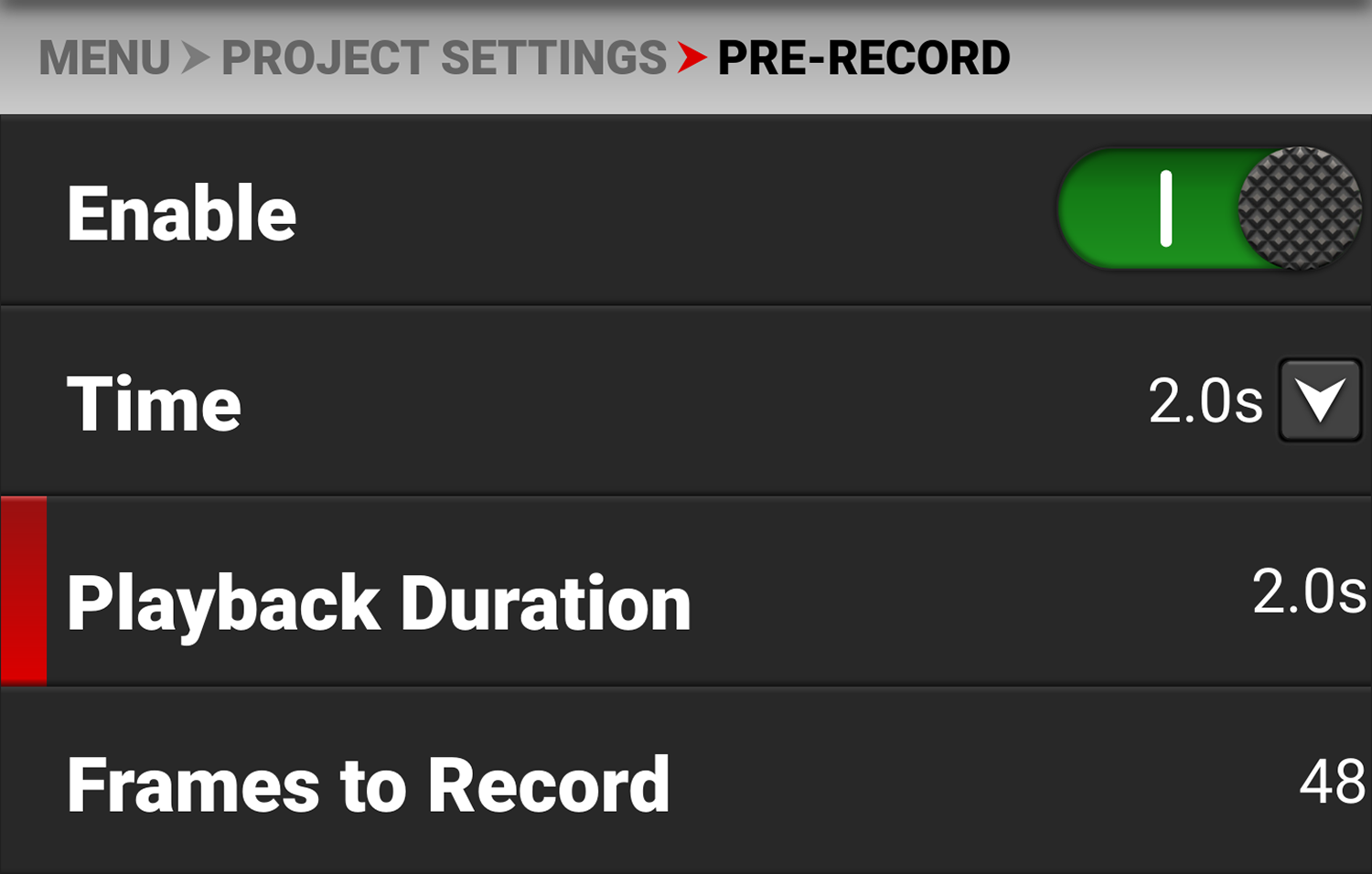The image size is (1372, 874).
Task: Select the Playback Duration label
Action: pyautogui.click(x=379, y=603)
